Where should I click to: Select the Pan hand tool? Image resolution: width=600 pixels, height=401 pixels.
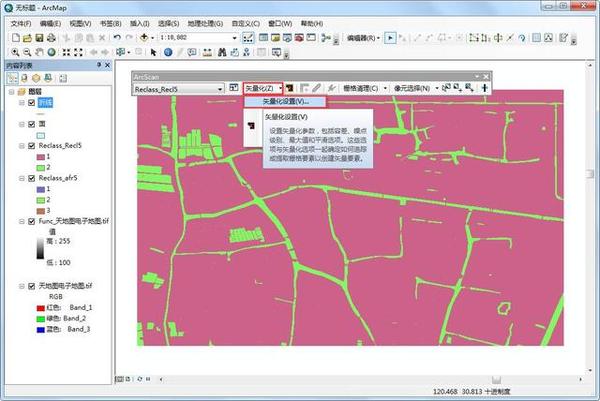39,52
